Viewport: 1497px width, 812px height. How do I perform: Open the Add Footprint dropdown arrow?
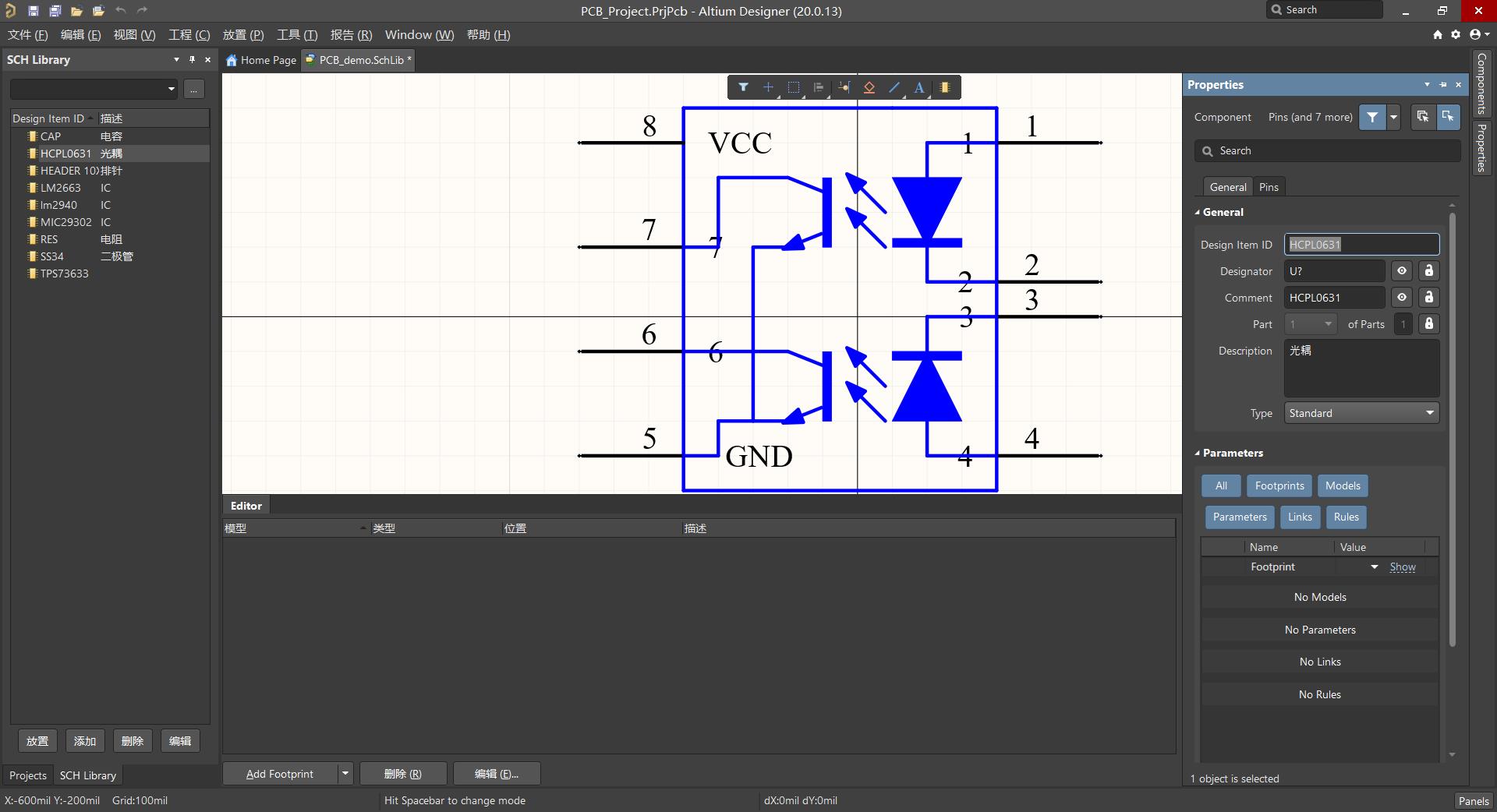[345, 774]
